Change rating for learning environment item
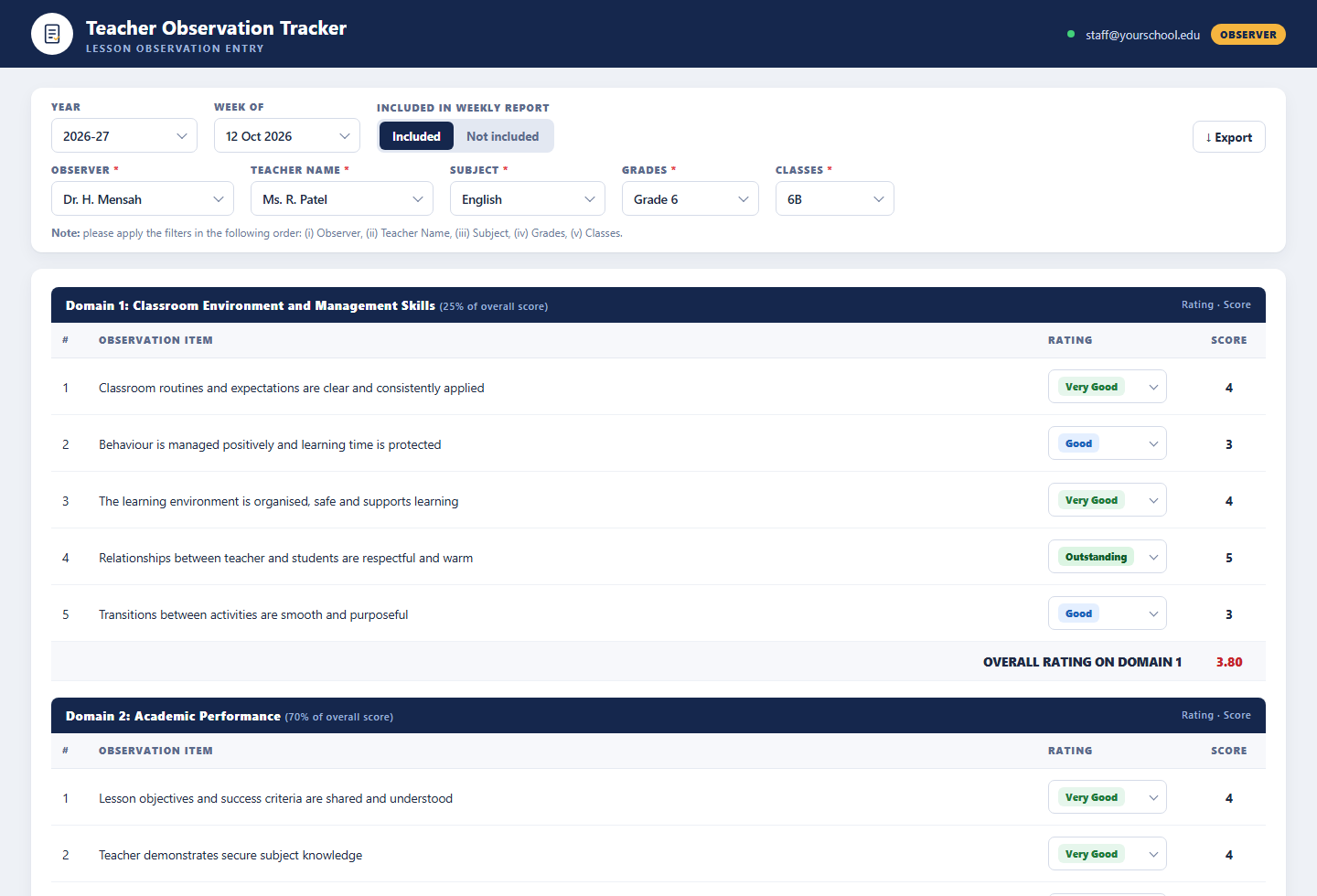This screenshot has width=1317, height=896. click(1108, 500)
